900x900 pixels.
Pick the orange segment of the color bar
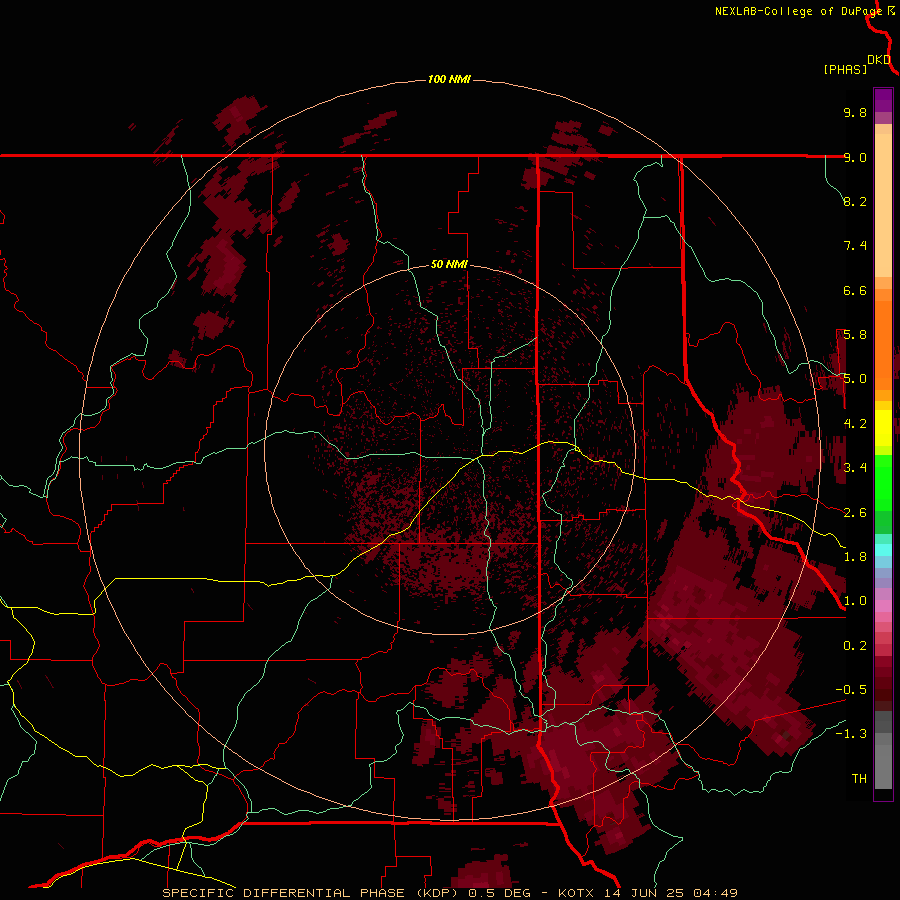[883, 345]
